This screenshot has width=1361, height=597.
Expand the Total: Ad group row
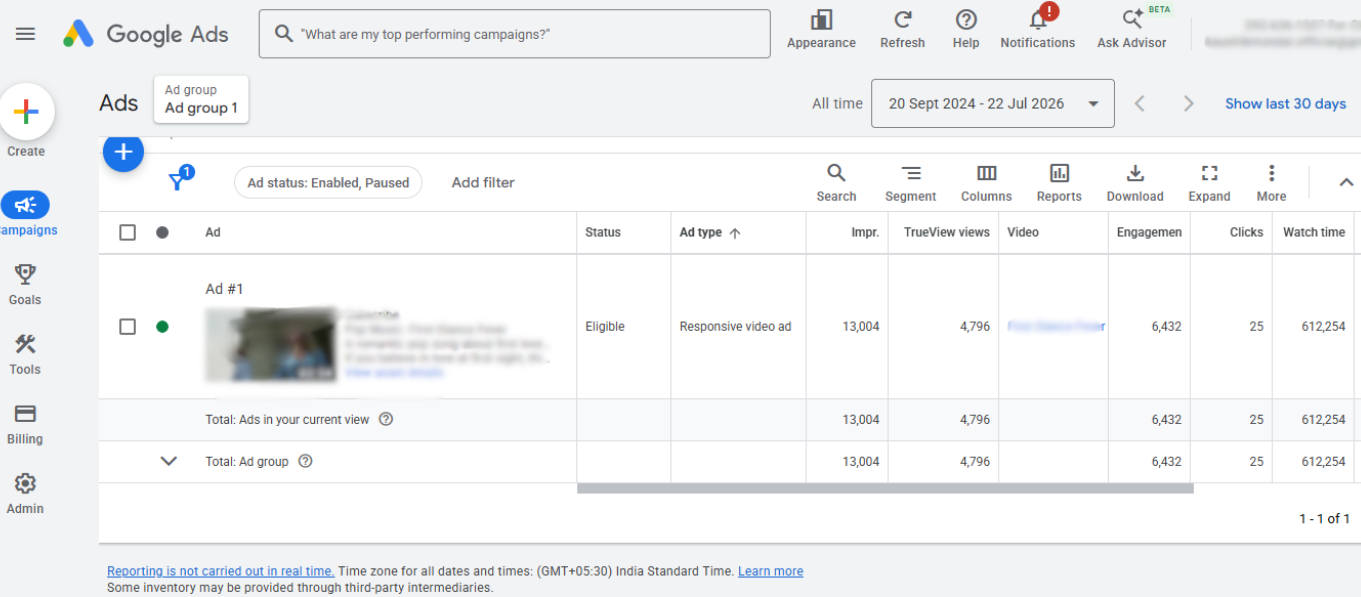coord(169,461)
